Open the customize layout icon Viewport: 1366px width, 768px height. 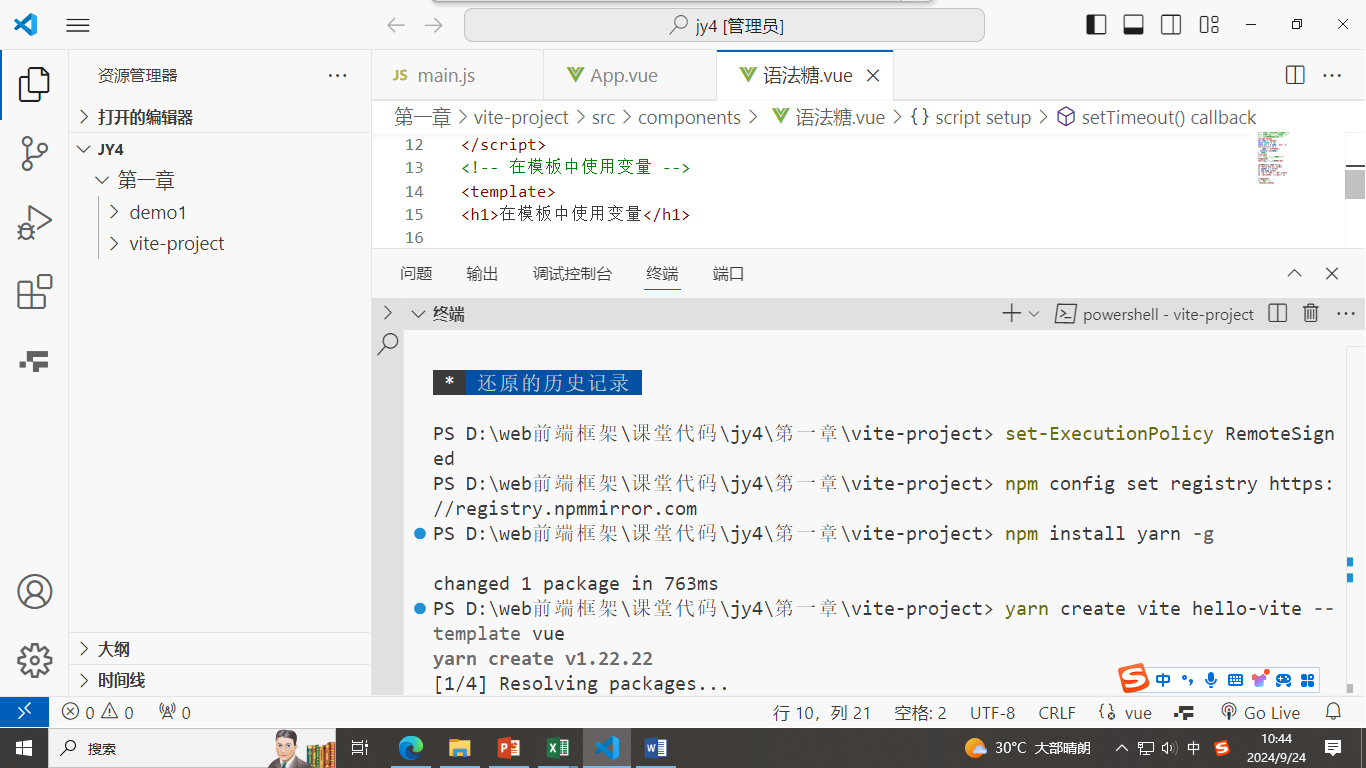click(x=1209, y=25)
